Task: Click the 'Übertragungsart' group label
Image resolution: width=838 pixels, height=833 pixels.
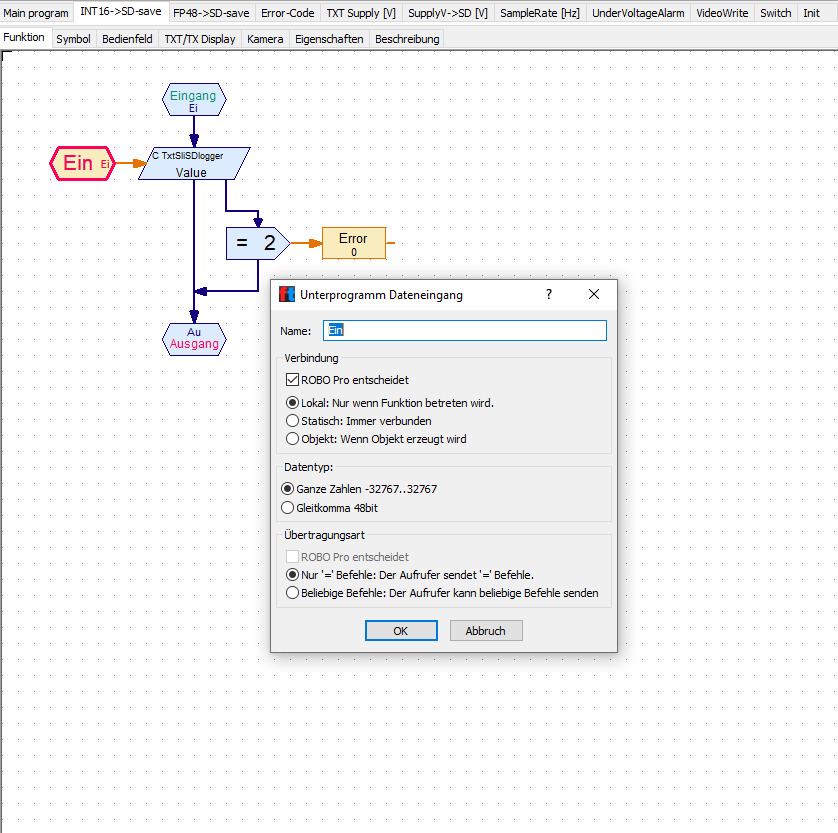Action: (x=324, y=535)
